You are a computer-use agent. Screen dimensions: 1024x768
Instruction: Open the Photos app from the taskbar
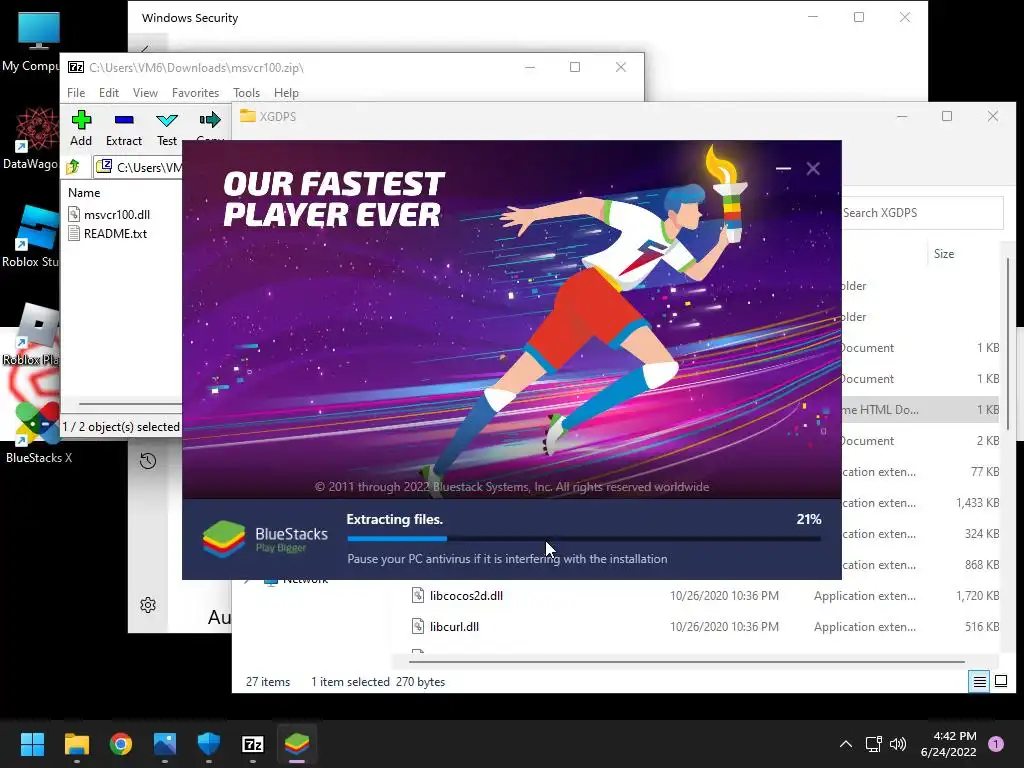[165, 744]
